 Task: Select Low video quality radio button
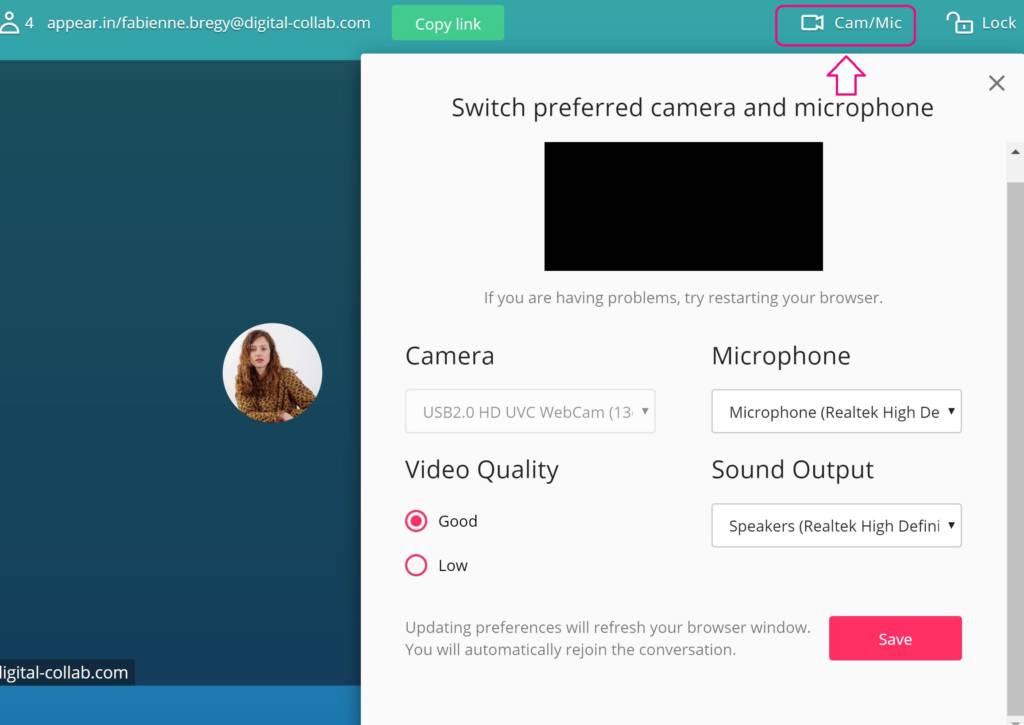pyautogui.click(x=416, y=565)
